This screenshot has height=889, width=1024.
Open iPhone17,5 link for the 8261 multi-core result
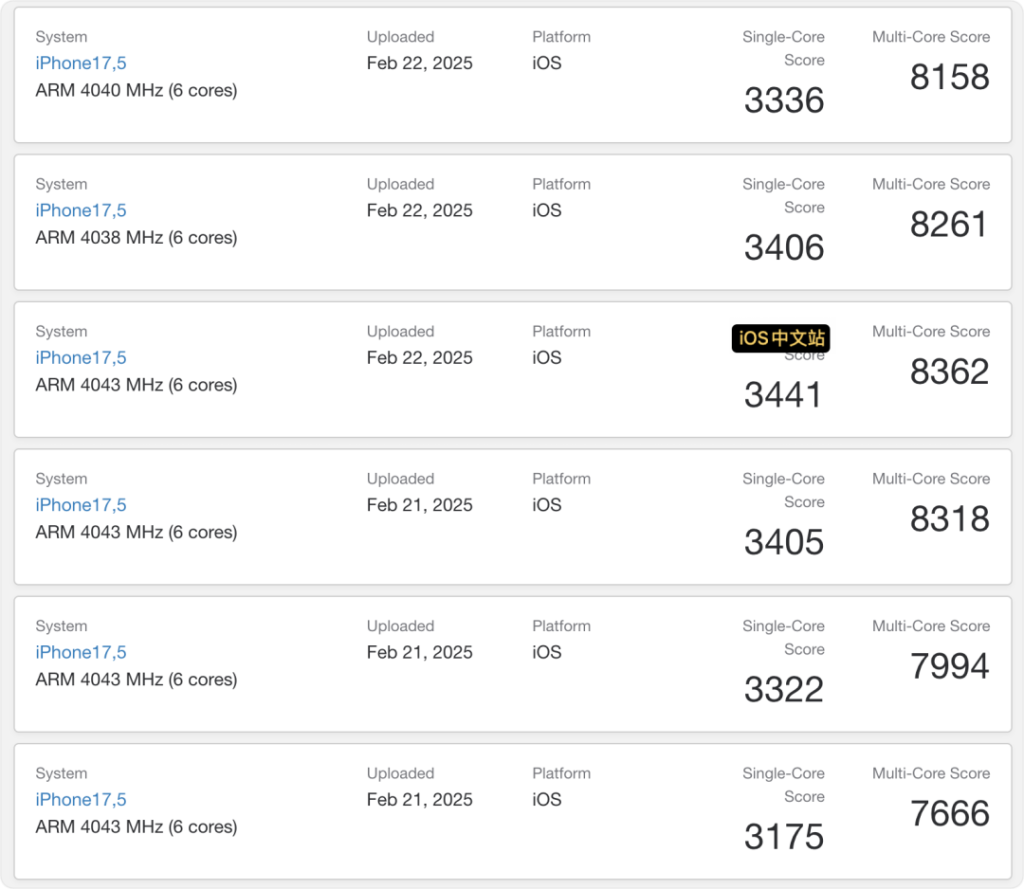(x=81, y=210)
